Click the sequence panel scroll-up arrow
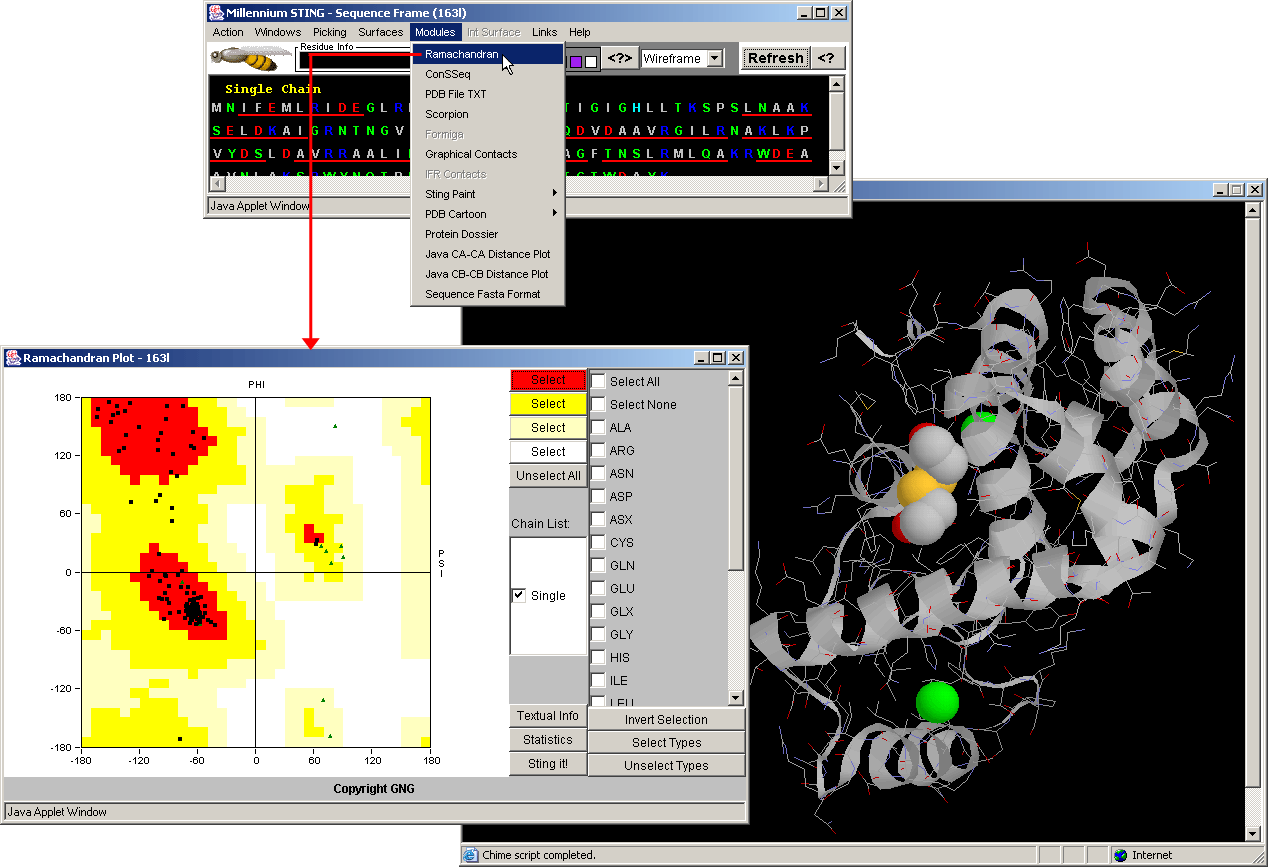 (836, 84)
